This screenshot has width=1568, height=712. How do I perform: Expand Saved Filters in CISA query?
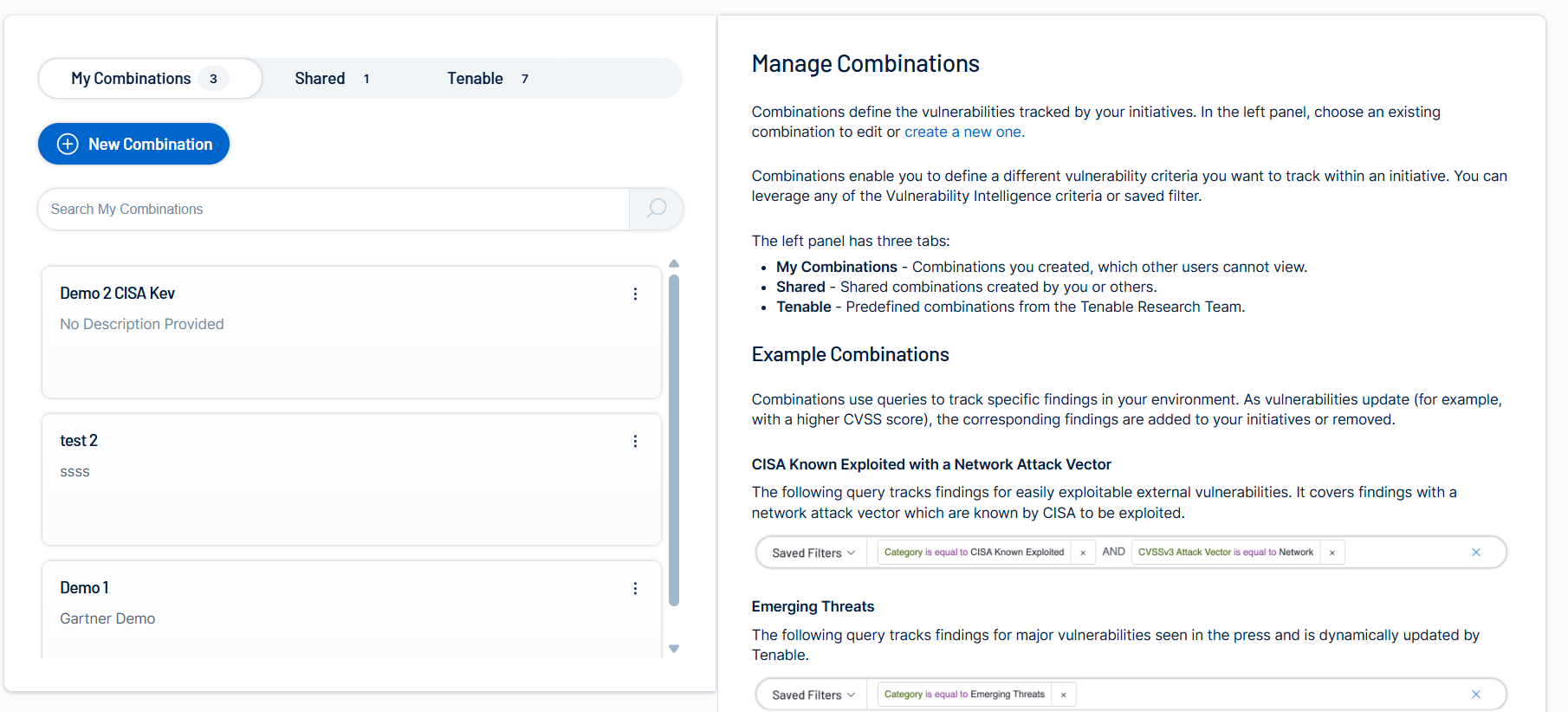pos(813,553)
